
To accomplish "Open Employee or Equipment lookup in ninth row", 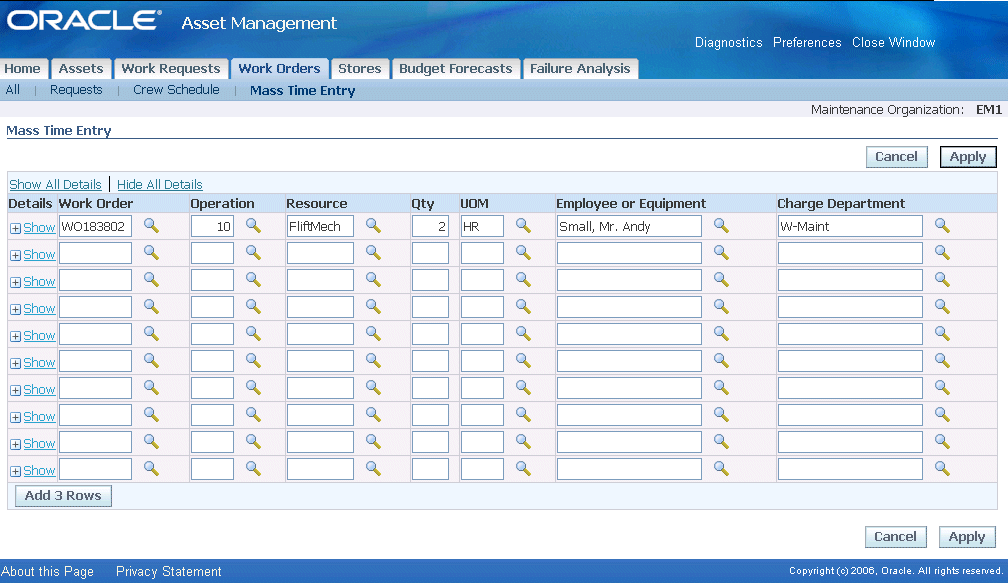I will (x=721, y=442).
